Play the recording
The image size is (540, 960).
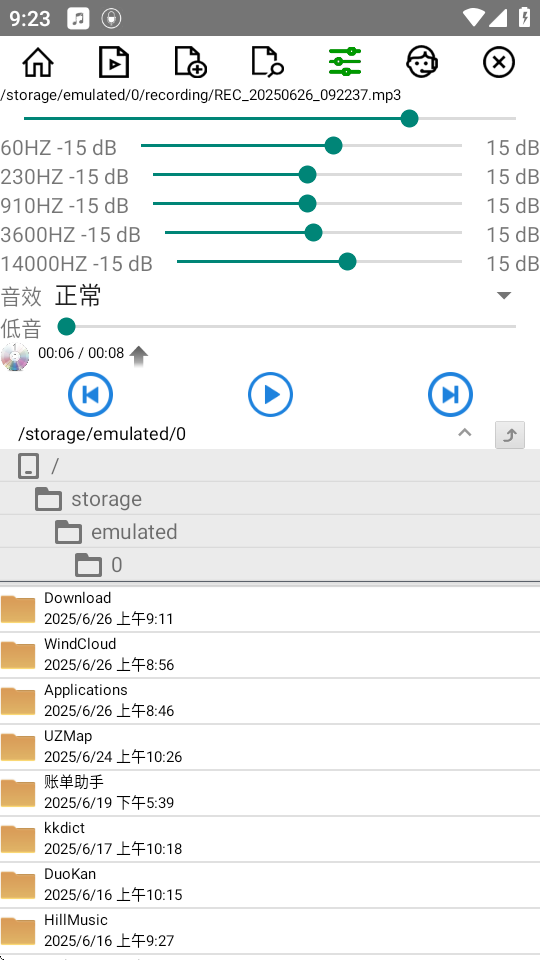click(271, 394)
